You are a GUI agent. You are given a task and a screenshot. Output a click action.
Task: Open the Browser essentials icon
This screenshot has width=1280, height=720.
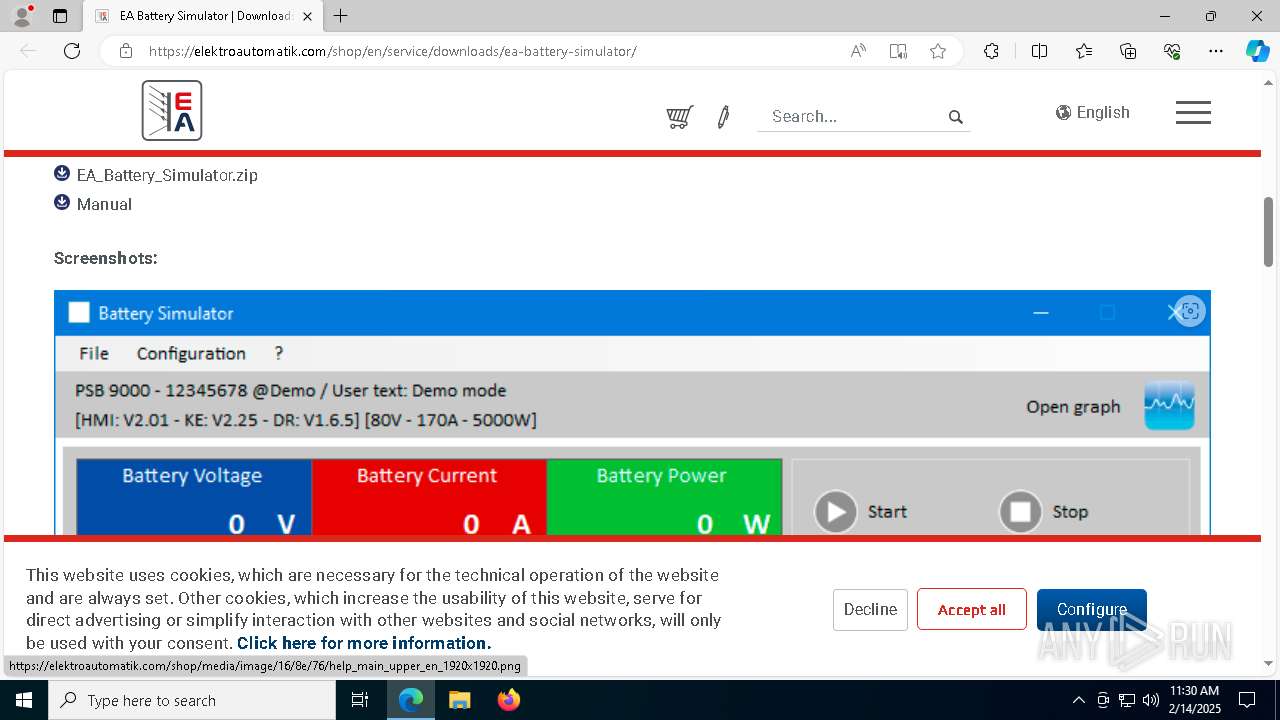coord(1172,51)
